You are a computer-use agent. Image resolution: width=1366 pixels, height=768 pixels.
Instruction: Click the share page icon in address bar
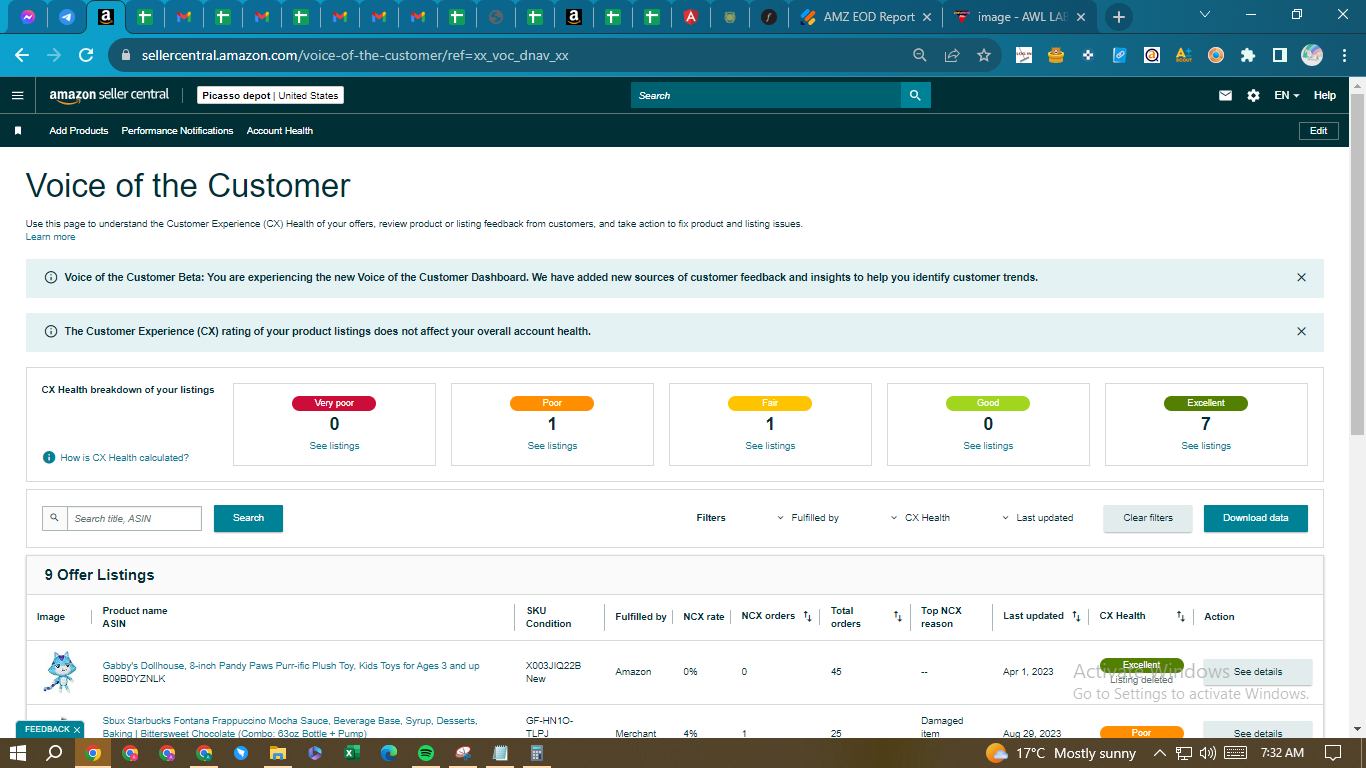[x=952, y=55]
